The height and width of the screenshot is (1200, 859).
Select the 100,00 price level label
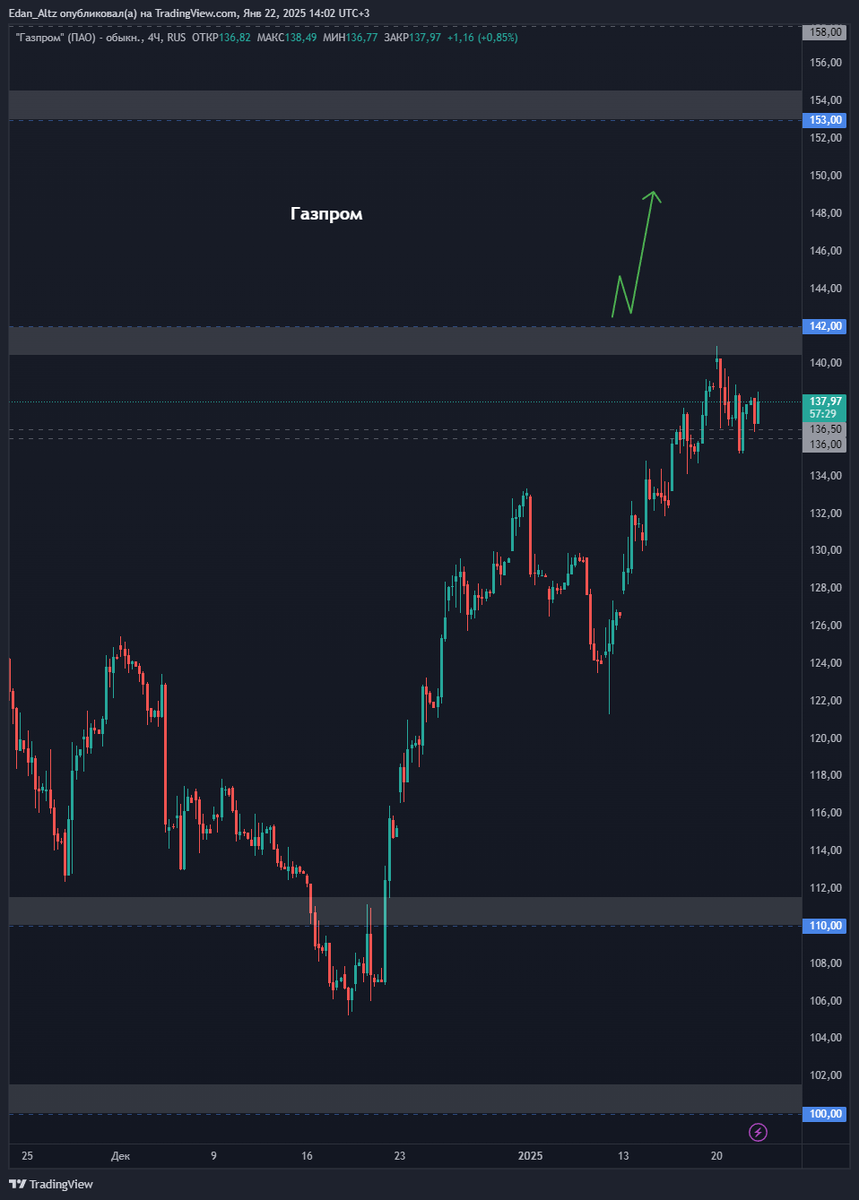coord(826,1114)
